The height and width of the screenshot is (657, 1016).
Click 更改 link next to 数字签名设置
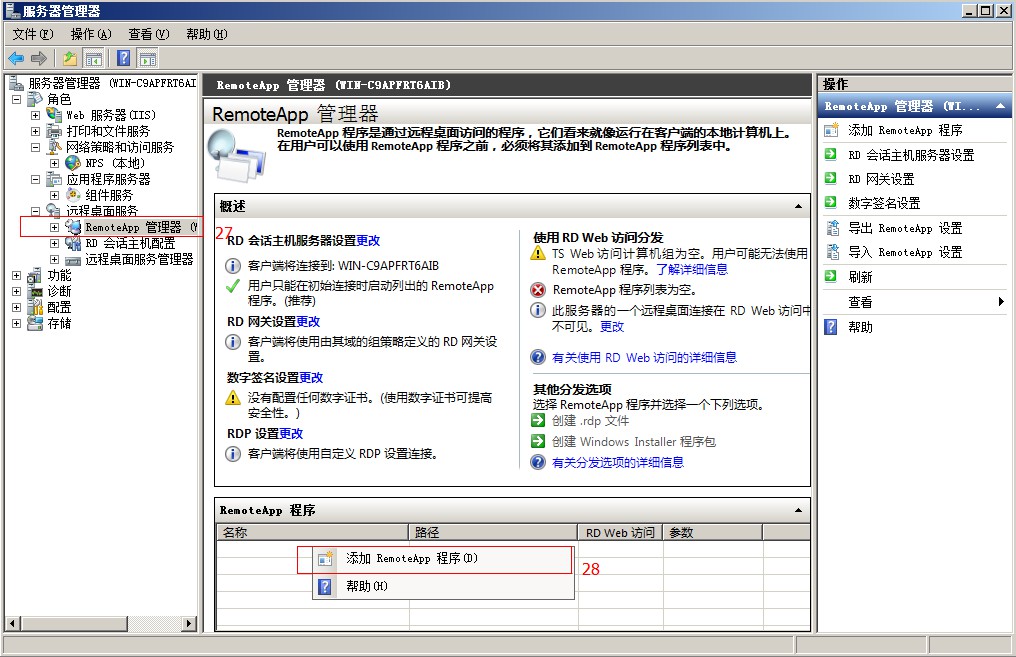[311, 377]
